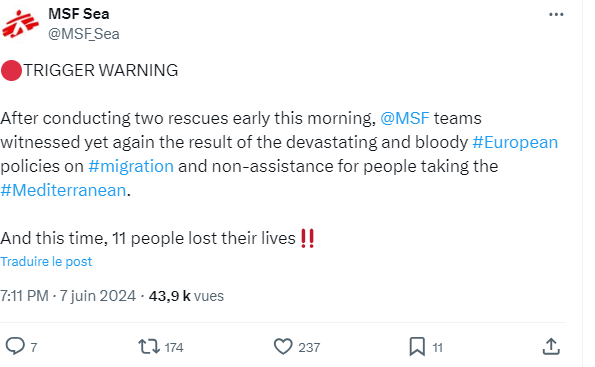
Task: Click the repost arrows icon
Action: coord(149,347)
